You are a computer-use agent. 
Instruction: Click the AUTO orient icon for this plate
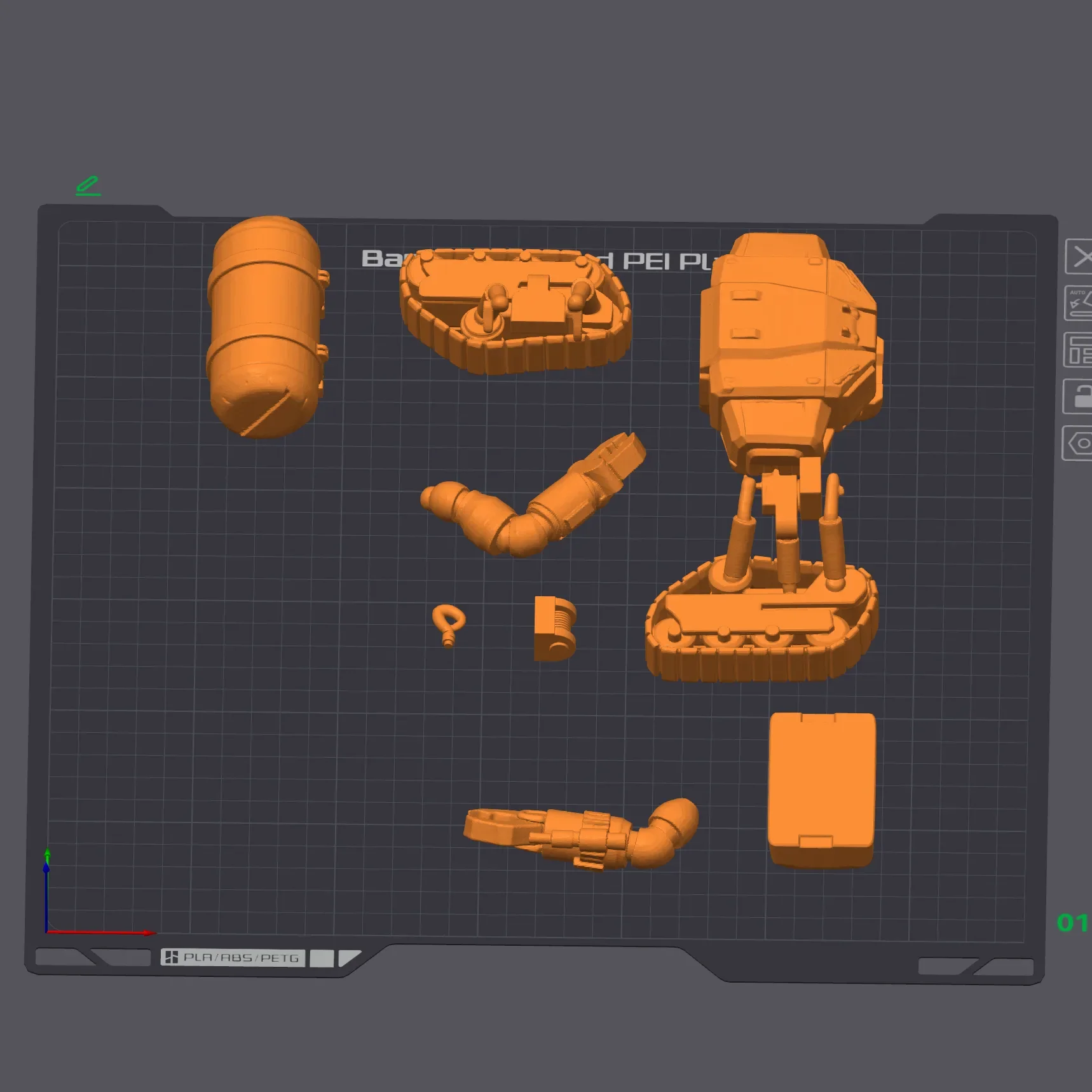point(1078,303)
